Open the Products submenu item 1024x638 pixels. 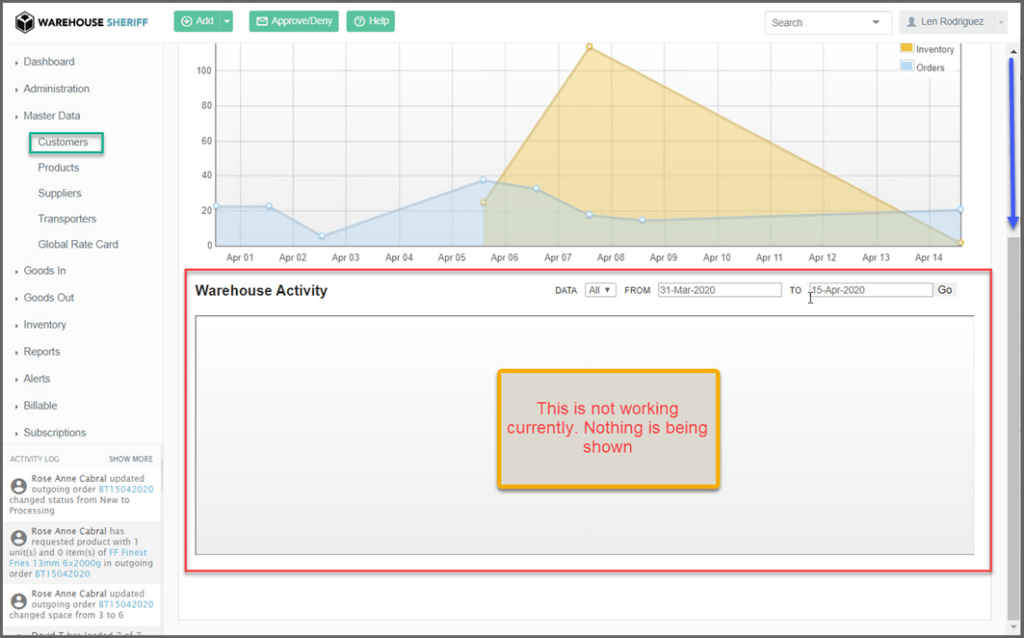(x=58, y=167)
